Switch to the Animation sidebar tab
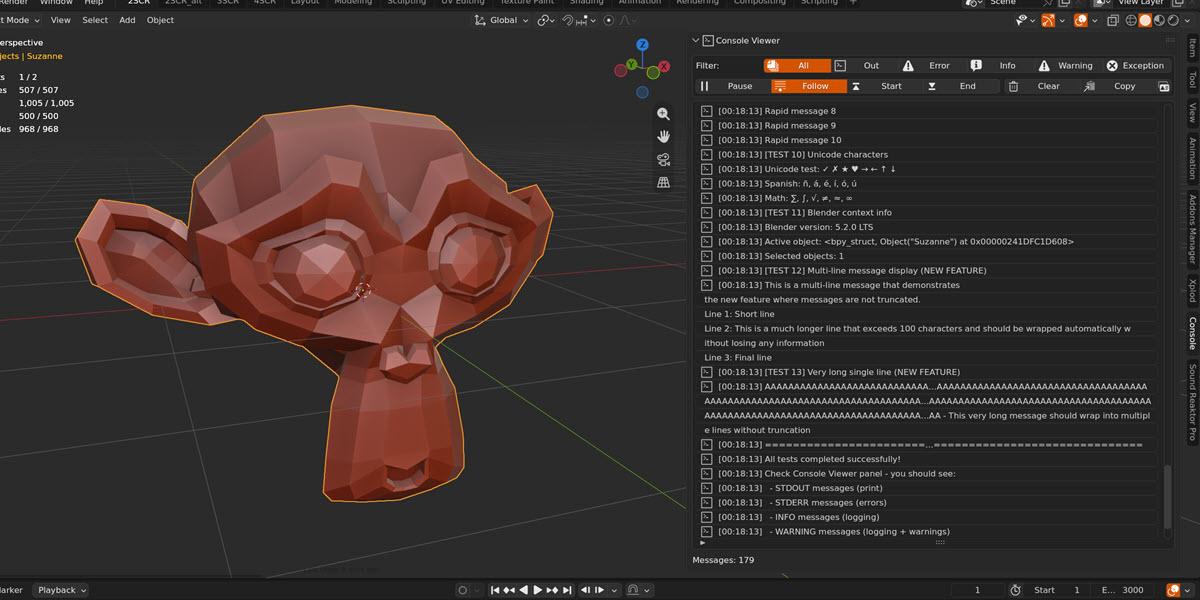Viewport: 1200px width, 600px height. pyautogui.click(x=1192, y=157)
